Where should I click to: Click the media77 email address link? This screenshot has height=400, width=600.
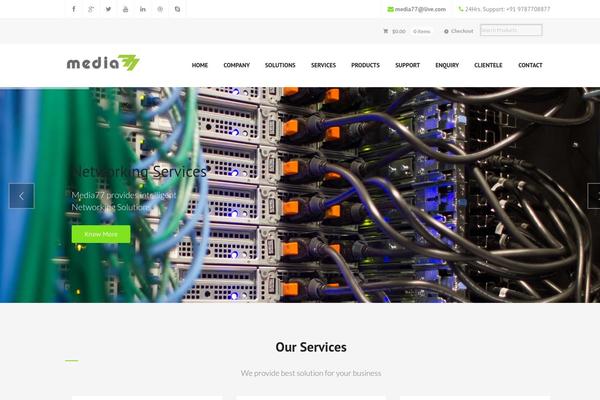(420, 9)
